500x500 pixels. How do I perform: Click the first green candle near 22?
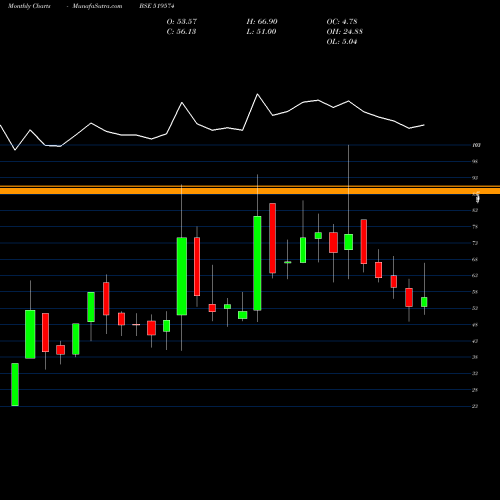[x=15, y=384]
